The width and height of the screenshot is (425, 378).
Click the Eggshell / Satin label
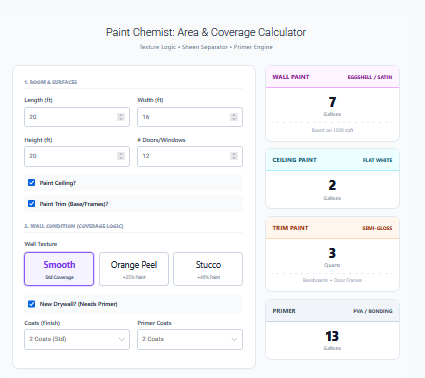(x=370, y=77)
